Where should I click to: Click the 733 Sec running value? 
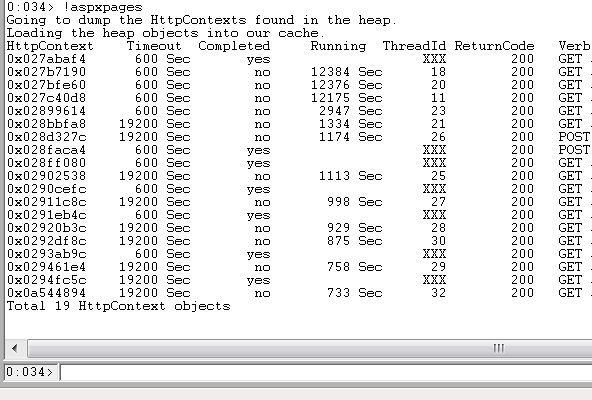pos(355,293)
